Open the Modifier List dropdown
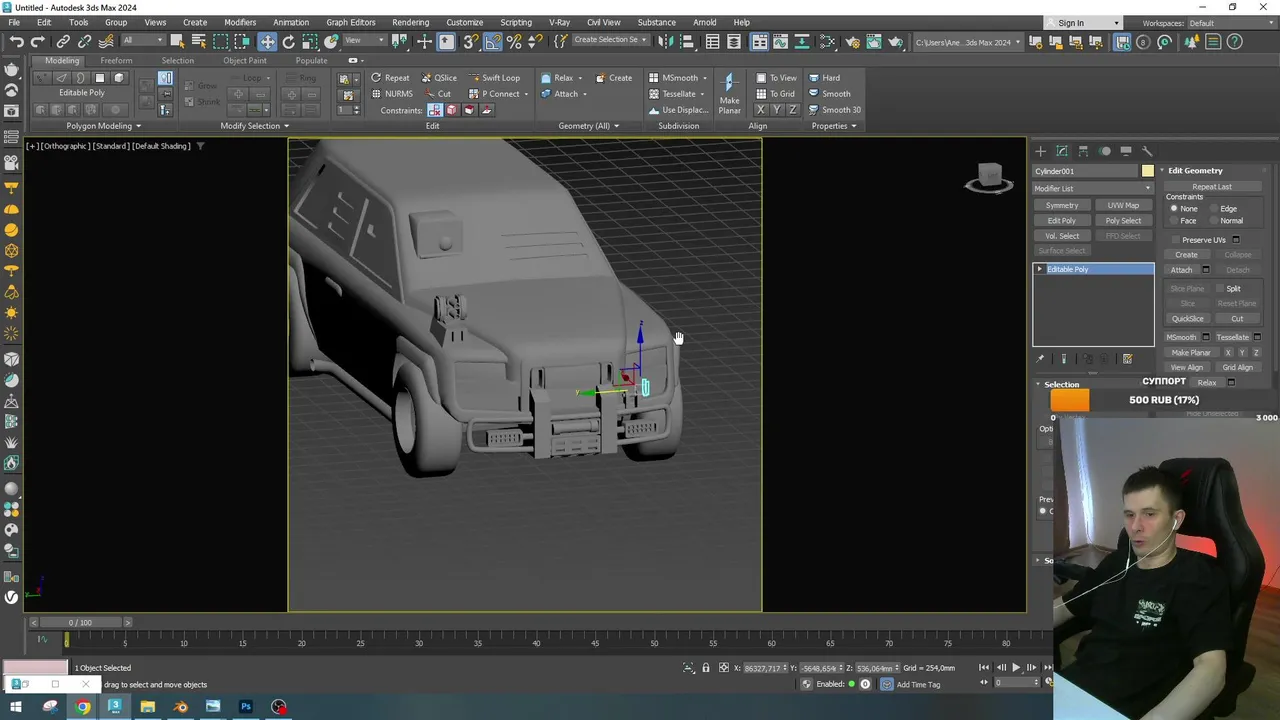This screenshot has height=720, width=1280. [x=1092, y=188]
